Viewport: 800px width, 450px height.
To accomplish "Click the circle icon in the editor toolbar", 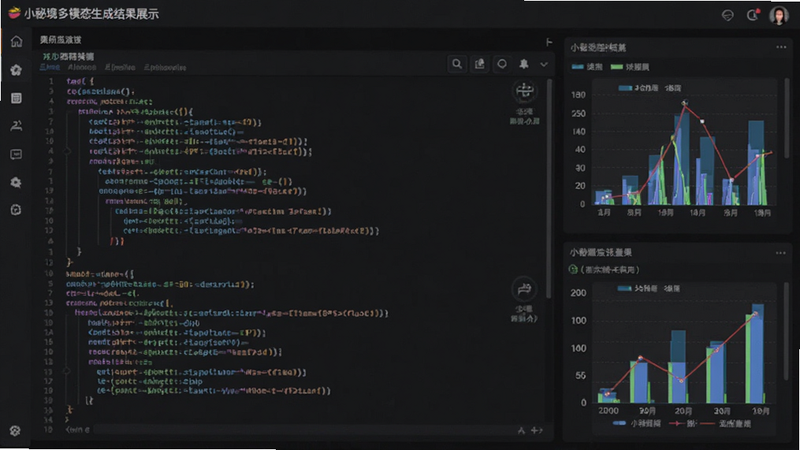I will (502, 64).
